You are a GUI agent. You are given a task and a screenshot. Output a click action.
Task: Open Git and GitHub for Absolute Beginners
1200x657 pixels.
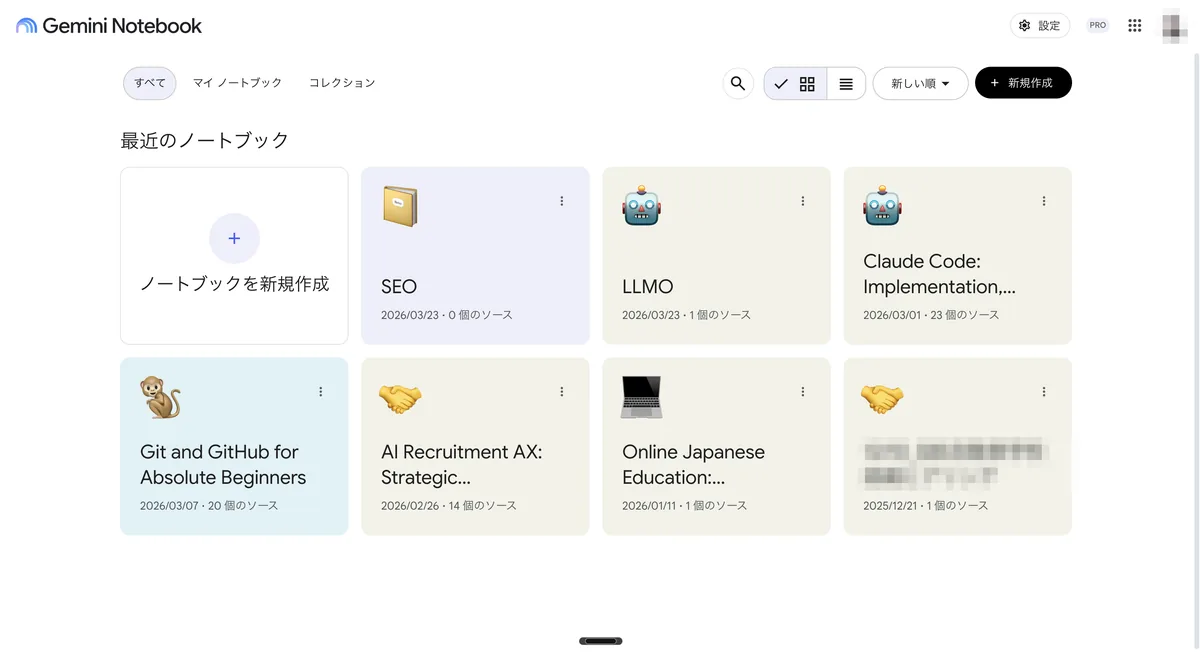(223, 465)
